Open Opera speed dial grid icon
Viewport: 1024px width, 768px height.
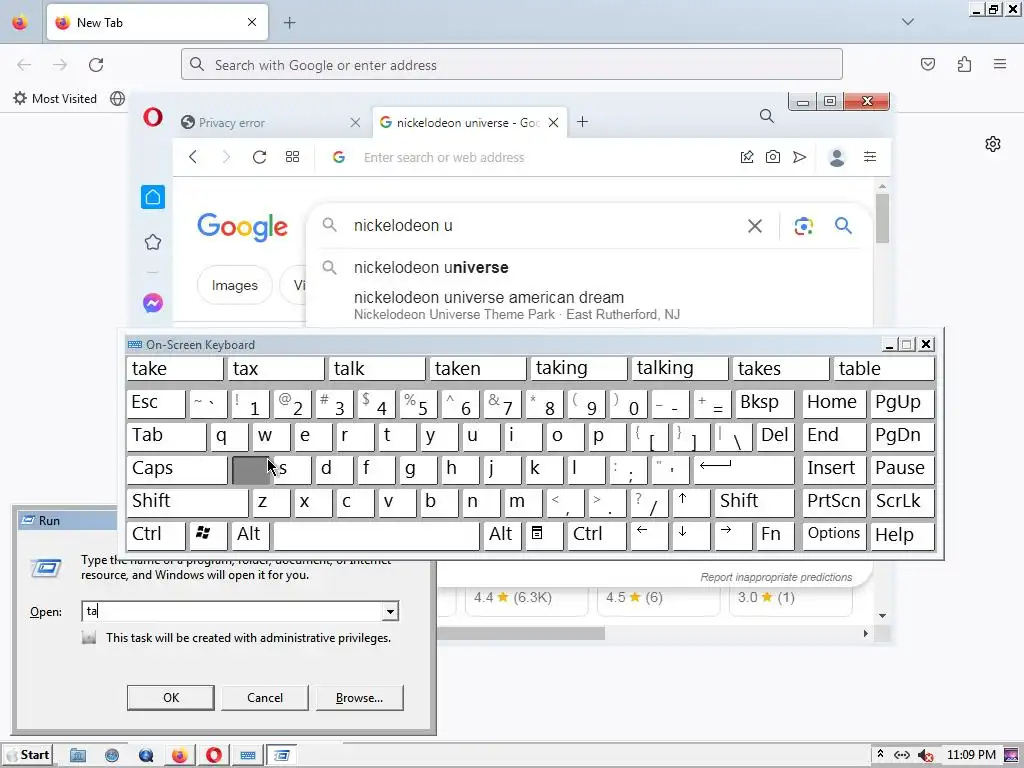pyautogui.click(x=293, y=157)
